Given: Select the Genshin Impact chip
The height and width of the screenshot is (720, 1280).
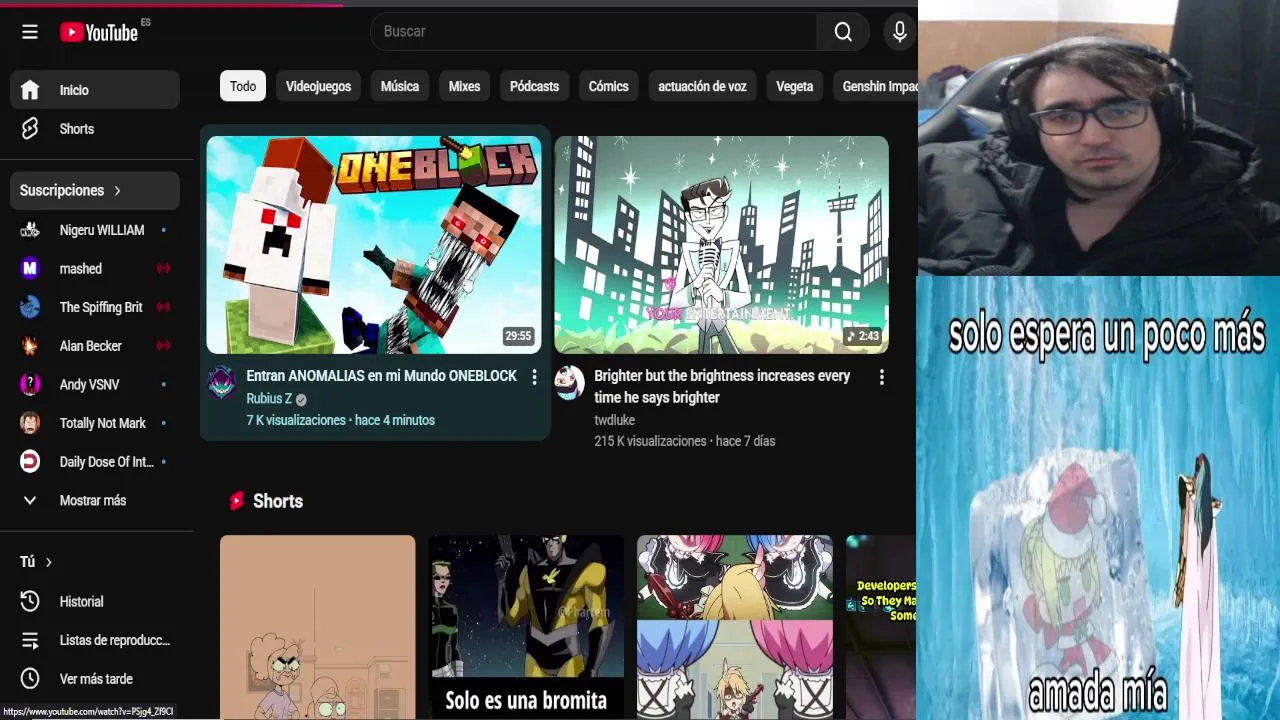Looking at the screenshot, I should coord(876,86).
